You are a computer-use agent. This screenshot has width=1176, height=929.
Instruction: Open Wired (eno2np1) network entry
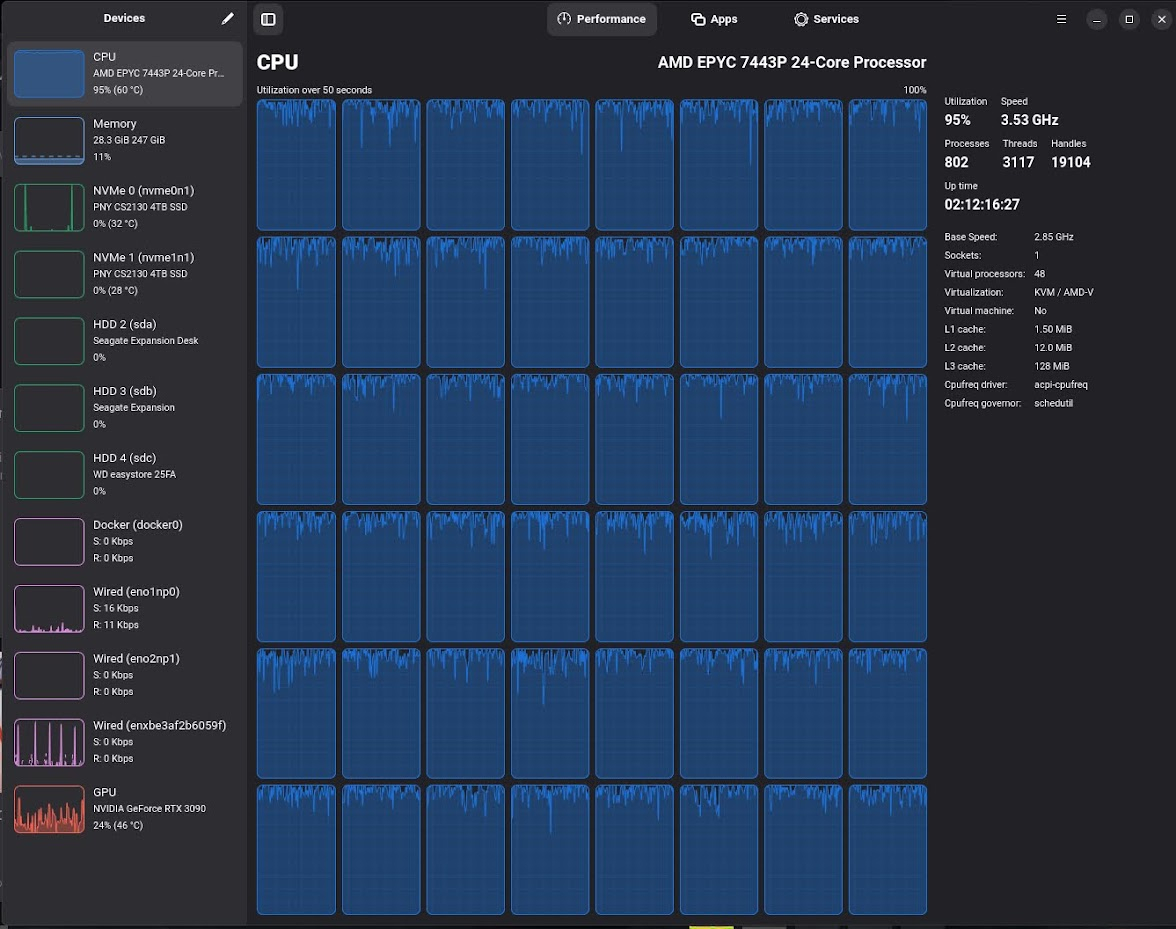(124, 675)
